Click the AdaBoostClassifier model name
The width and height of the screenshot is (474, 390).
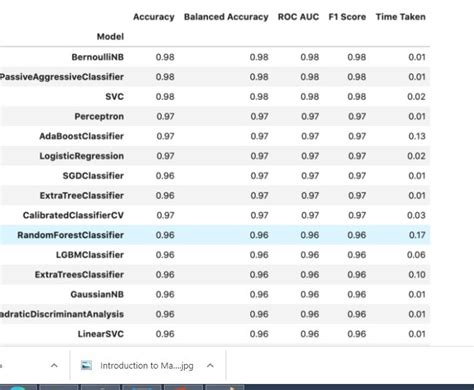pyautogui.click(x=81, y=136)
